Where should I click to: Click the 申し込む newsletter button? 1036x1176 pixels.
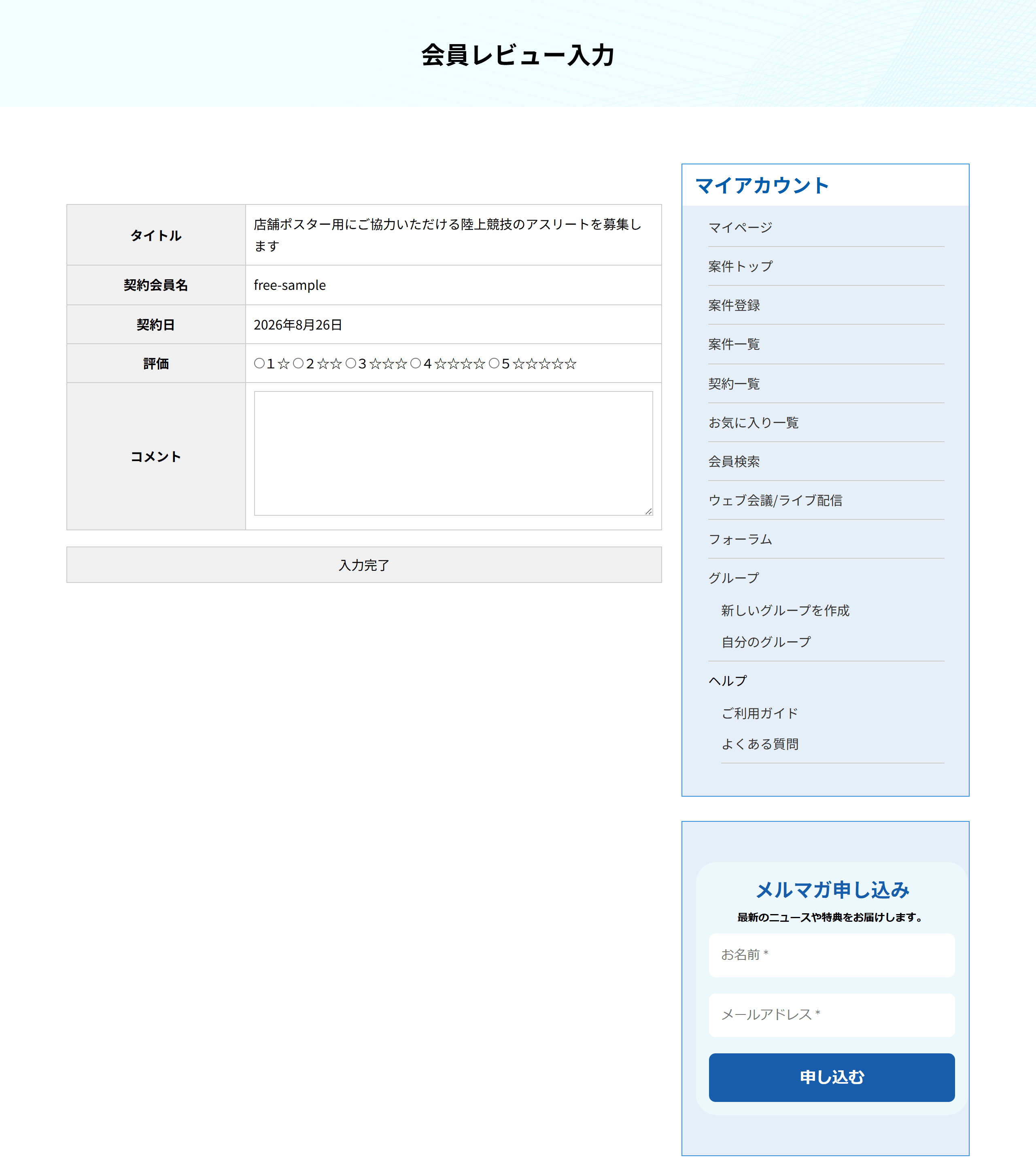click(832, 1077)
